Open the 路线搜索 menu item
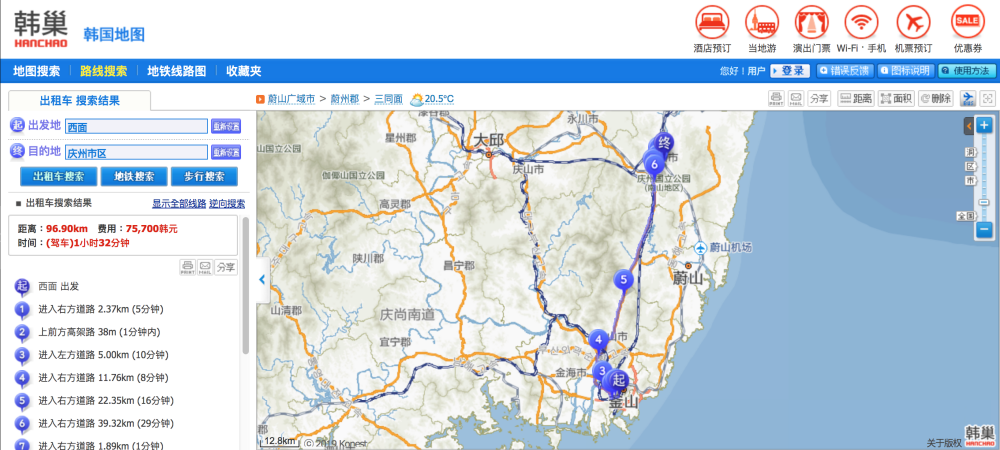The width and height of the screenshot is (1000, 450). point(103,71)
